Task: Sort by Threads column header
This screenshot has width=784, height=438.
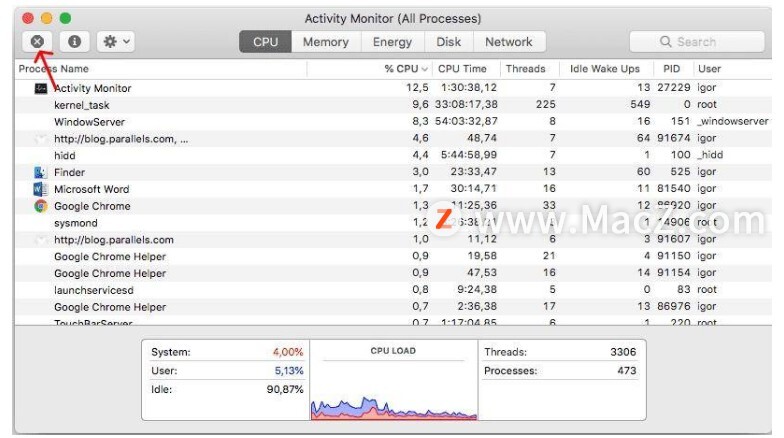Action: point(526,69)
